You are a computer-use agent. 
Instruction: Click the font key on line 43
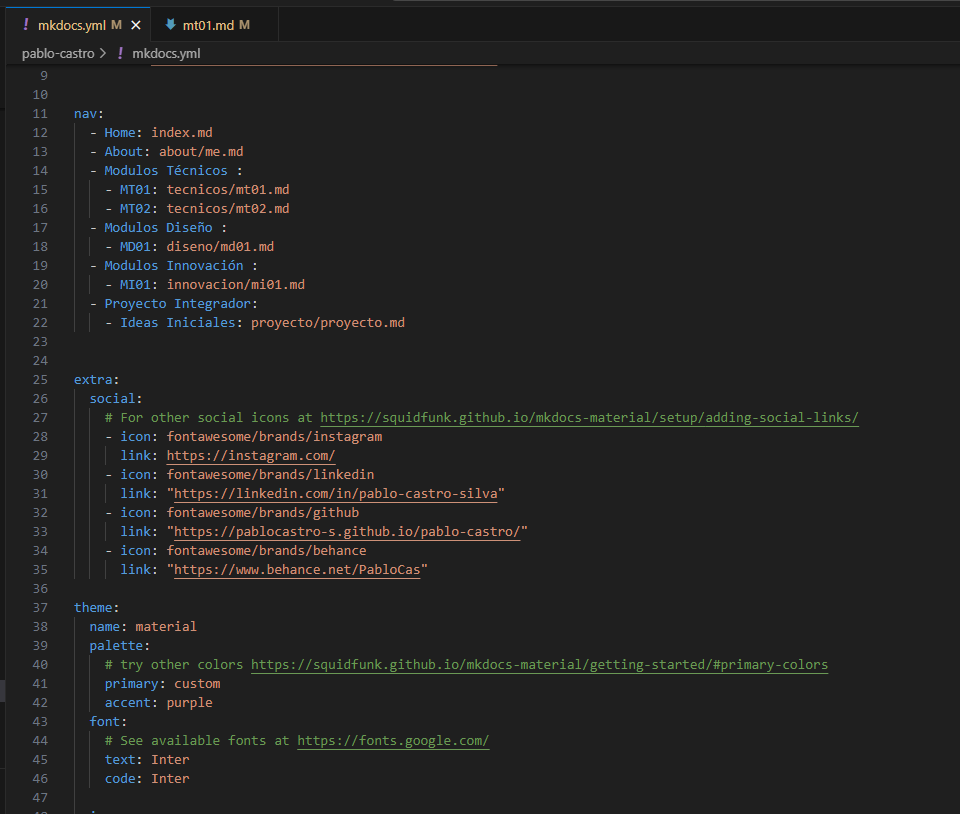[x=105, y=722]
